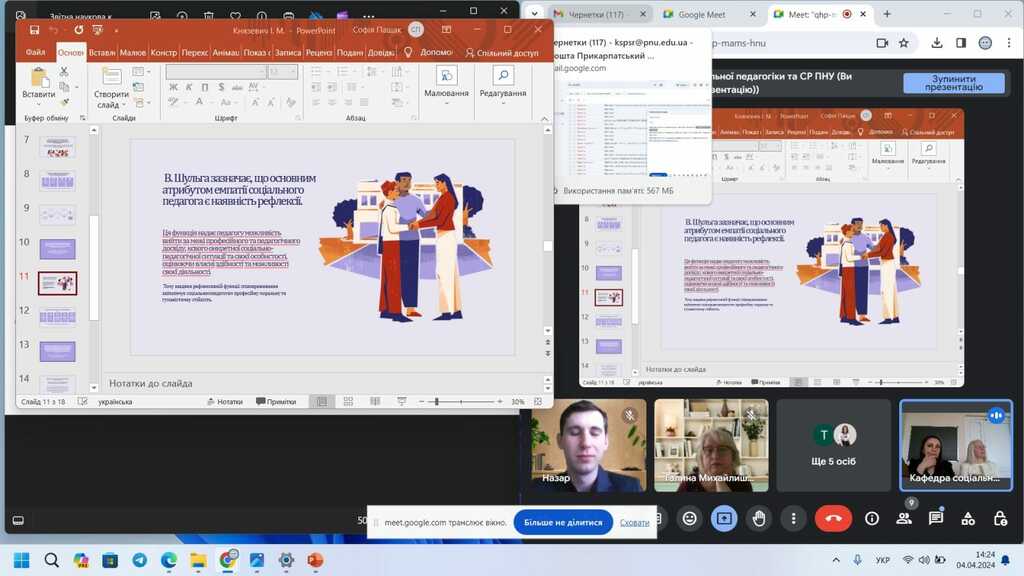Screen dimensions: 1024x576
Task: Click the Сховати link
Action: (x=634, y=522)
